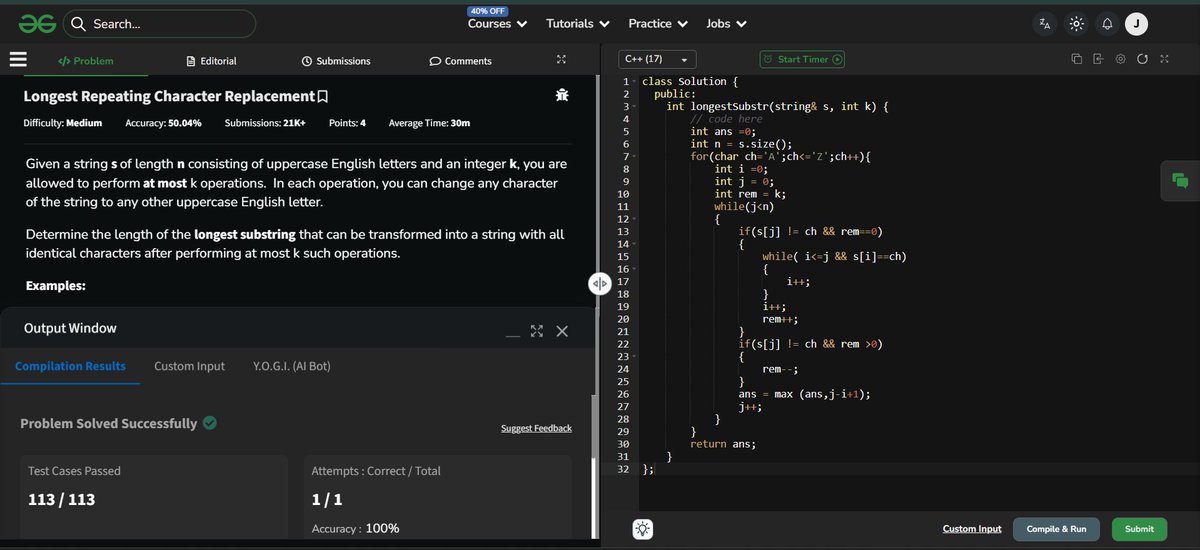
Task: Open the notifications bell
Action: click(1107, 23)
